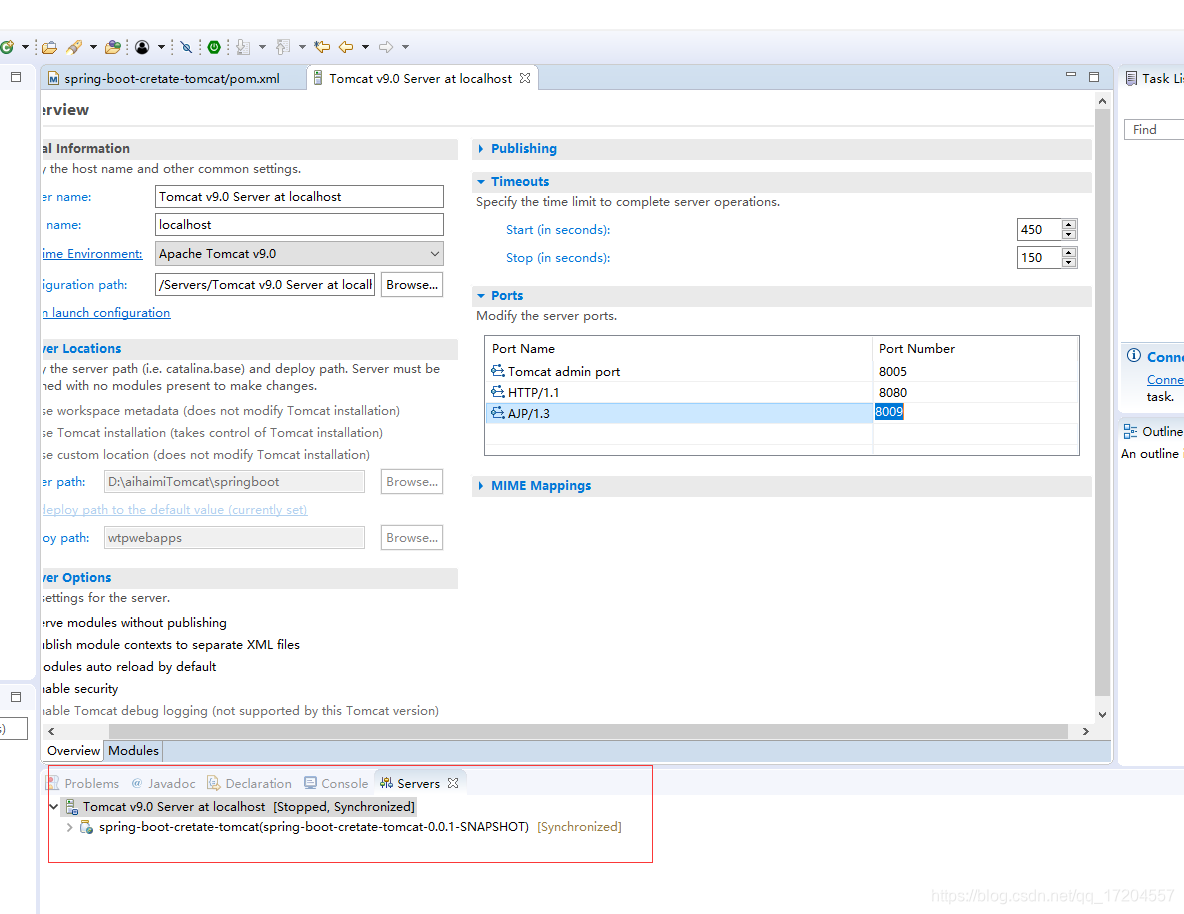
Task: Open the Declaration view tab
Action: (250, 783)
